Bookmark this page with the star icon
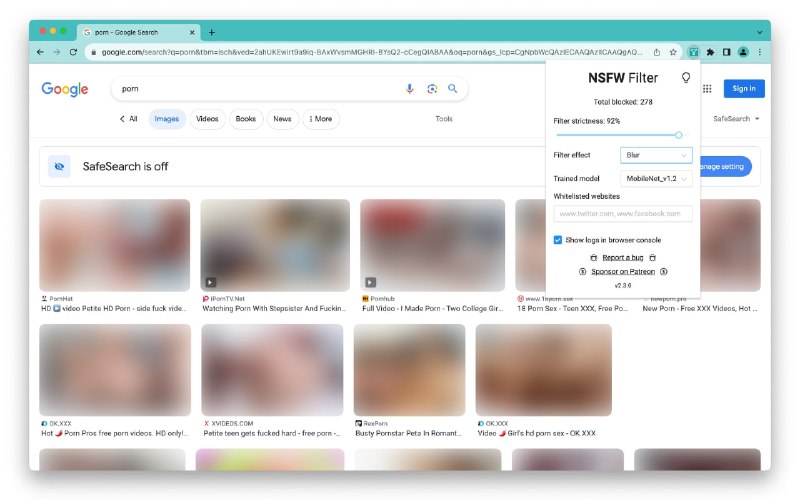Screen dimensions: 800x500 pos(673,52)
